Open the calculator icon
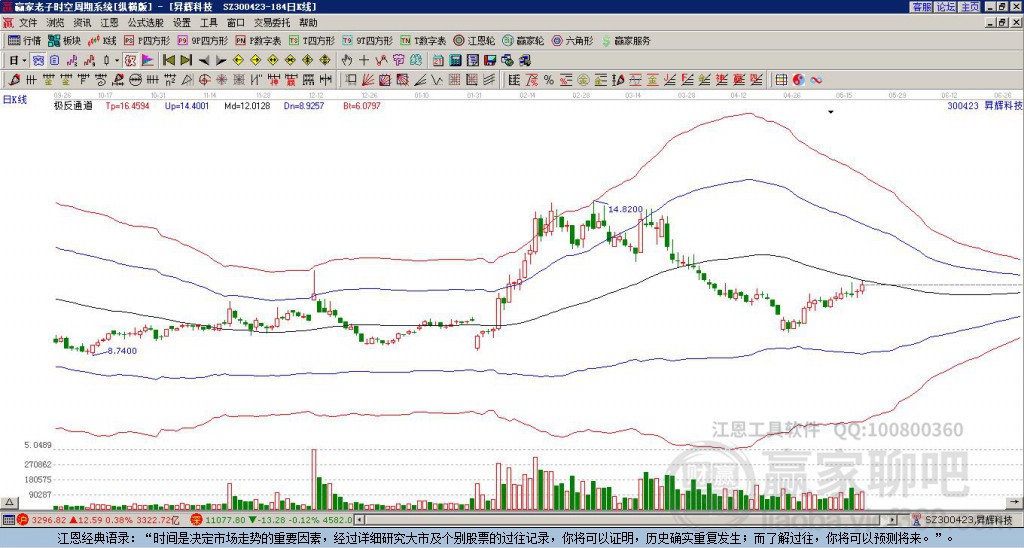The image size is (1024, 548). [x=456, y=61]
